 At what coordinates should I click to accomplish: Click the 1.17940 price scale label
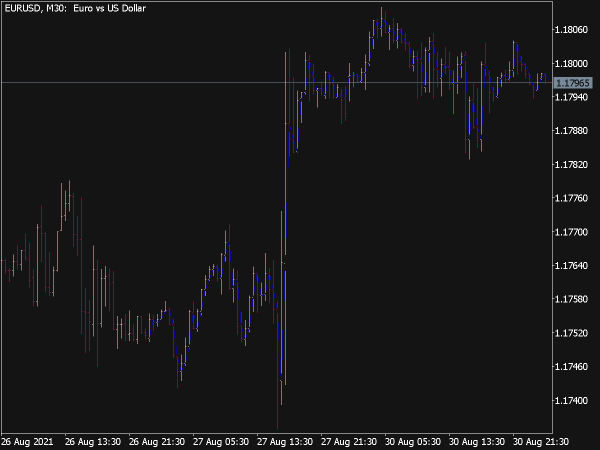tap(571, 97)
